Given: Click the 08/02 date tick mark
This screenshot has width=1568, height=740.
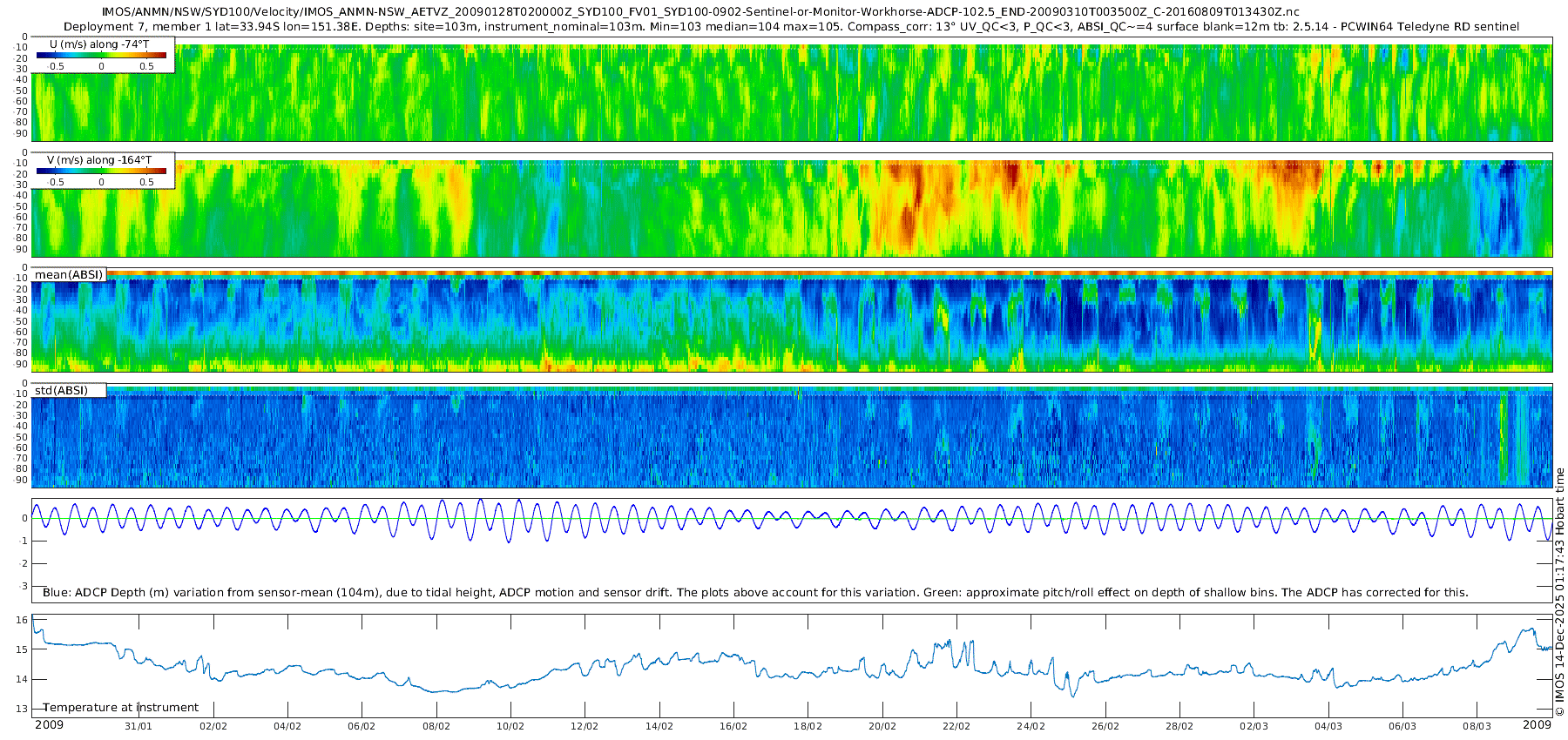Looking at the screenshot, I should [x=436, y=726].
